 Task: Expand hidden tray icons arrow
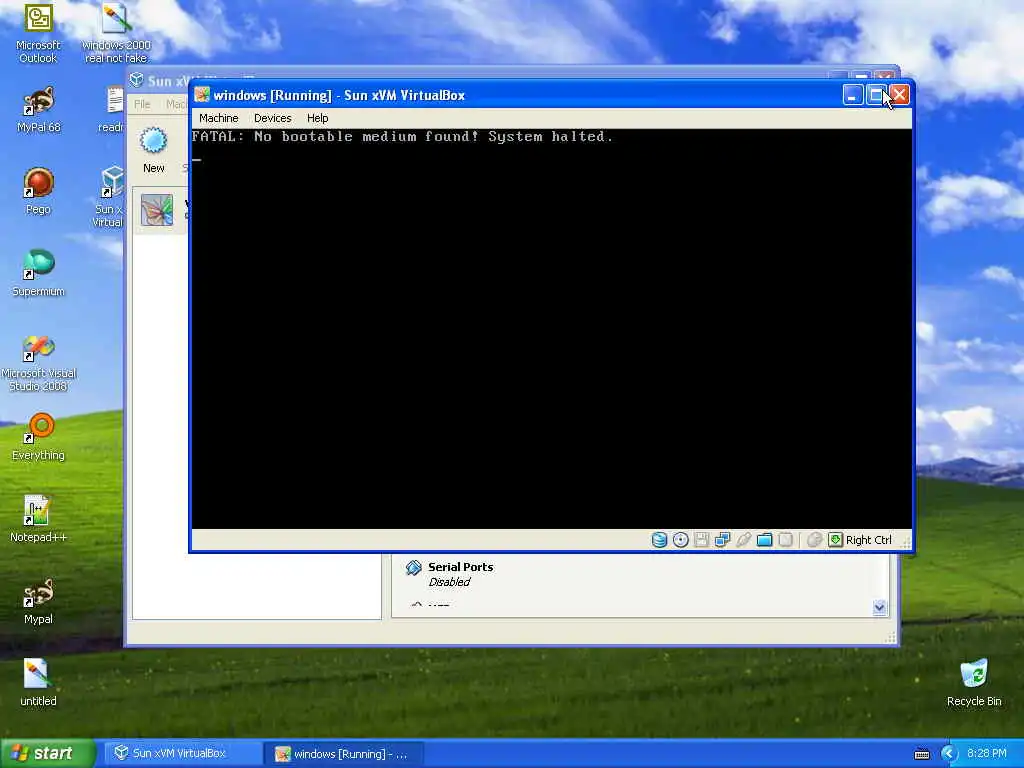tap(948, 754)
